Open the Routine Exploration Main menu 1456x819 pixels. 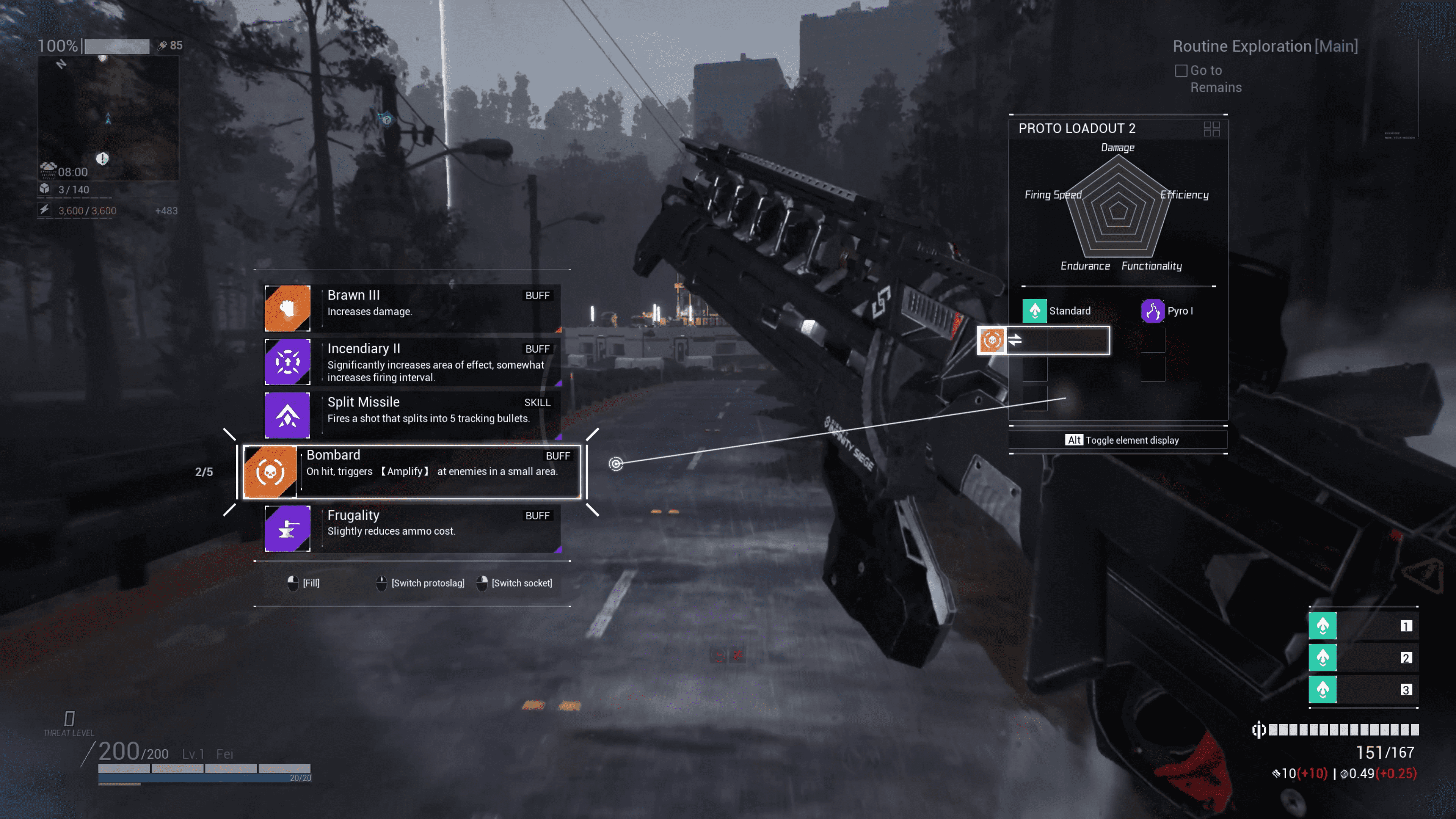pyautogui.click(x=1265, y=46)
